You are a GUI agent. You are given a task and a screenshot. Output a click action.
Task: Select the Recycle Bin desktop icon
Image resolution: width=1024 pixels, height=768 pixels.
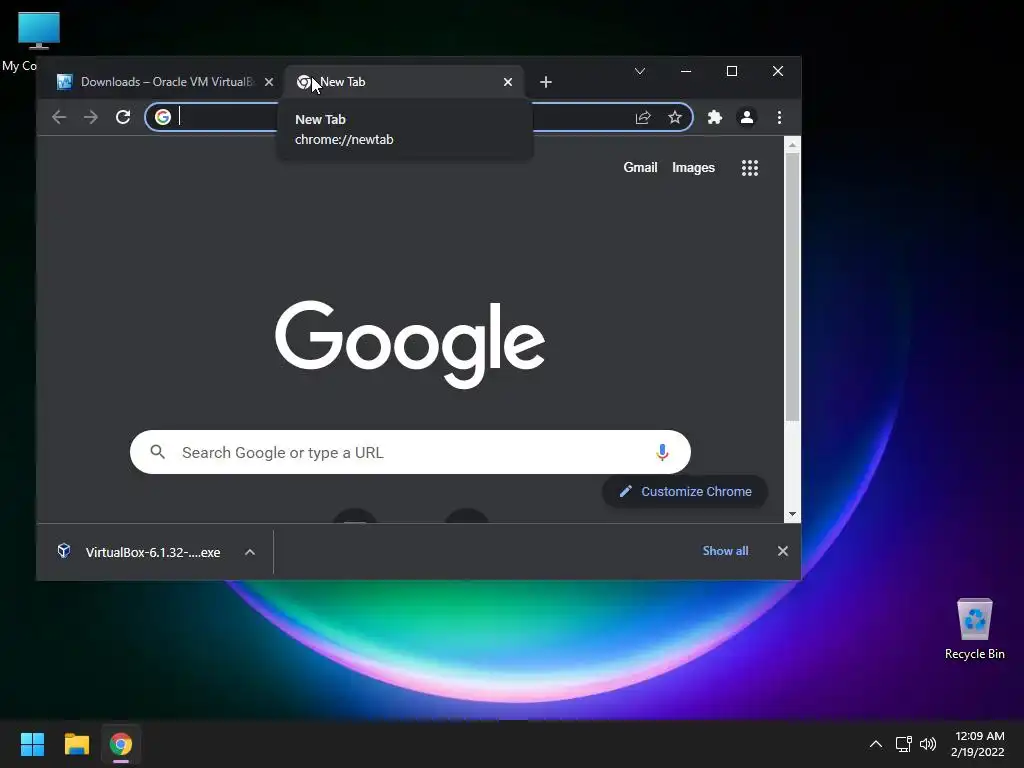coord(974,629)
